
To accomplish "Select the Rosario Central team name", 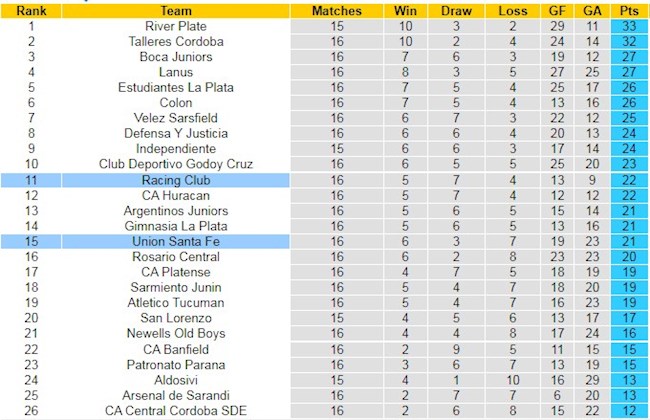I will 176,256.
